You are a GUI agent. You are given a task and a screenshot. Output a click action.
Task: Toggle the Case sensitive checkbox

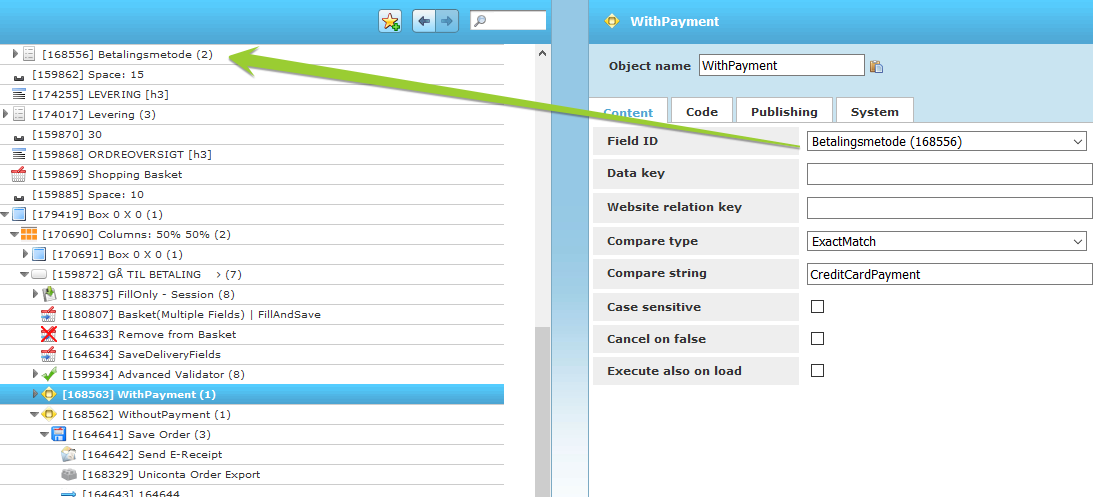click(818, 307)
